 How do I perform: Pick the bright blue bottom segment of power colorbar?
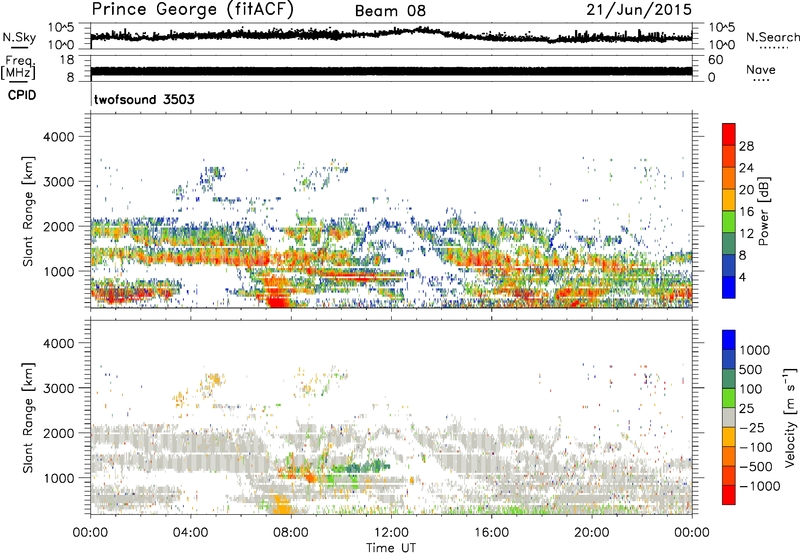click(x=729, y=287)
